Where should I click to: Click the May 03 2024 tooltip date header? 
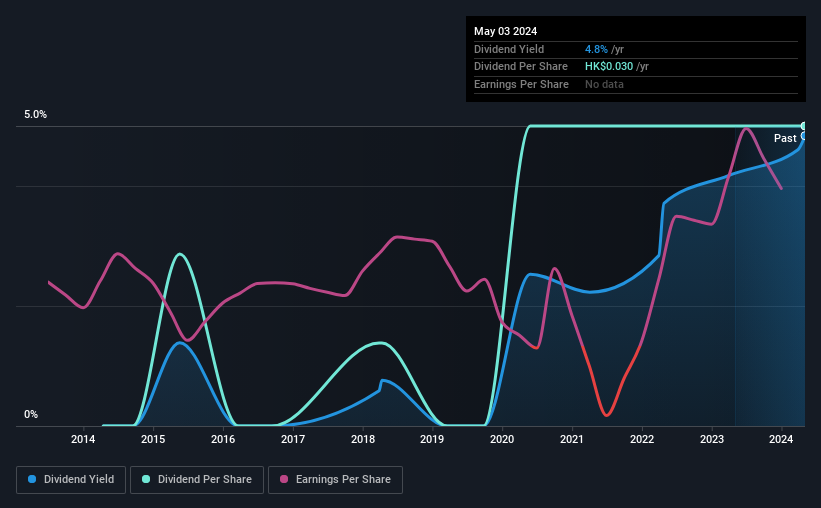coord(505,31)
